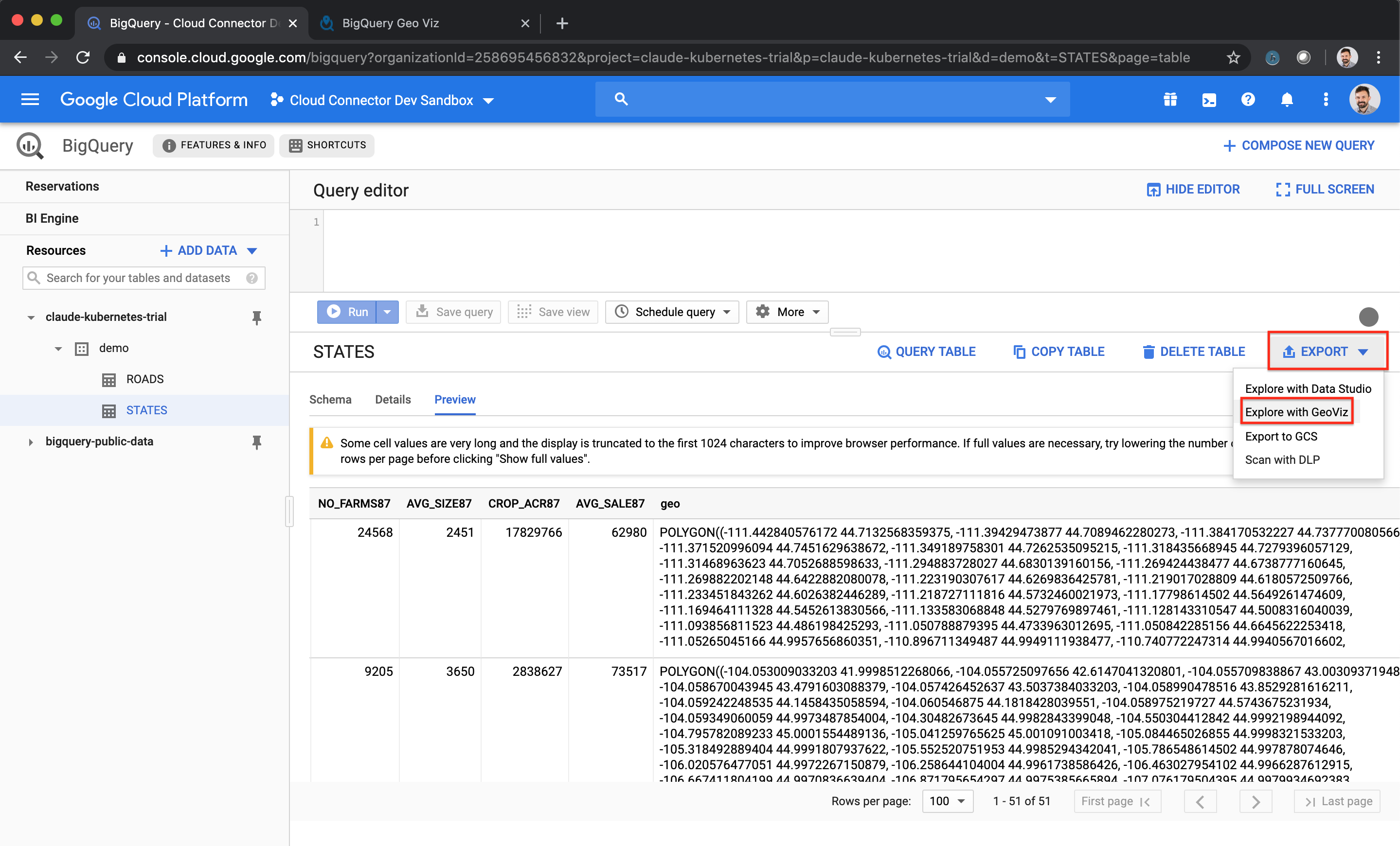The width and height of the screenshot is (1400, 846).
Task: Click FULL SCREEN button
Action: (x=1325, y=190)
